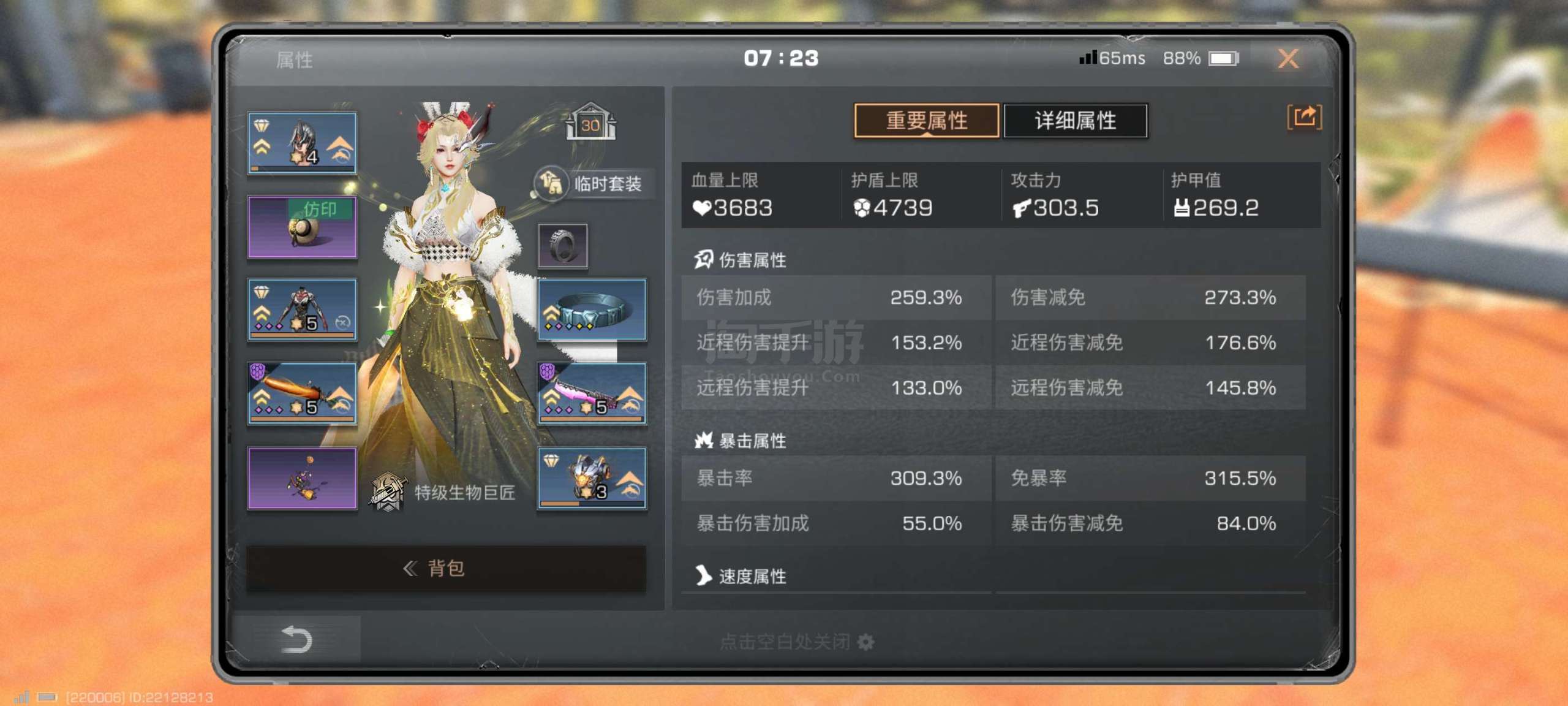Click the share export icon
Viewport: 1568px width, 706px height.
[x=1305, y=116]
